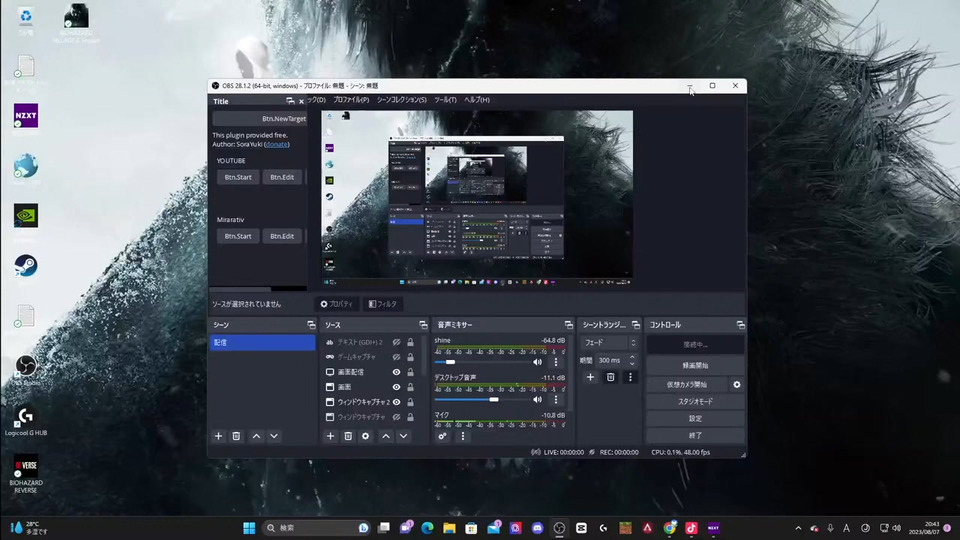Toggle lock on the 画面 source
The image size is (960, 540).
tap(410, 387)
